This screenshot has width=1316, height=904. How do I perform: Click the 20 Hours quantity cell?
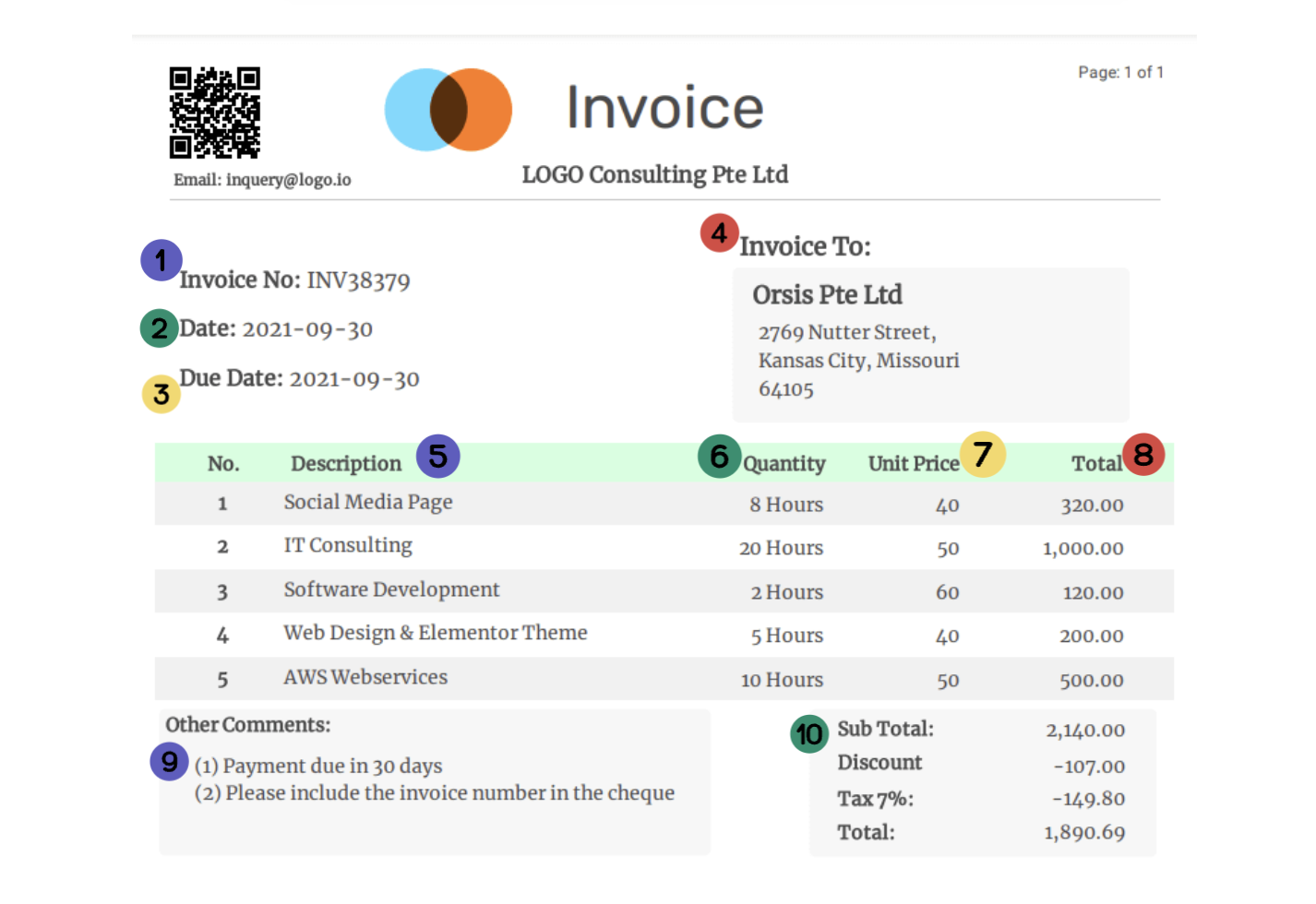(x=781, y=548)
